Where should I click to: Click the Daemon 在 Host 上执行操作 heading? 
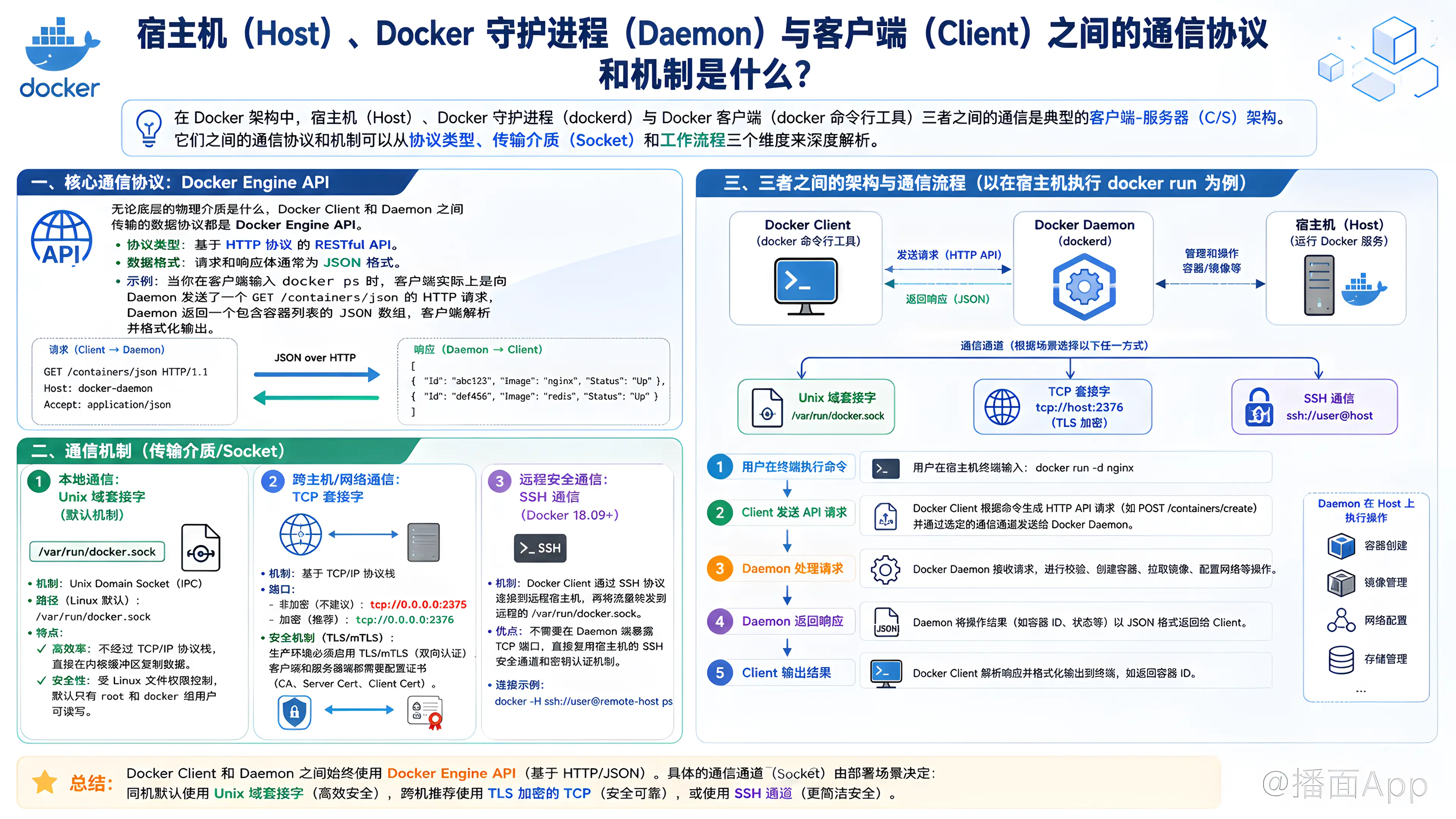click(x=1365, y=510)
